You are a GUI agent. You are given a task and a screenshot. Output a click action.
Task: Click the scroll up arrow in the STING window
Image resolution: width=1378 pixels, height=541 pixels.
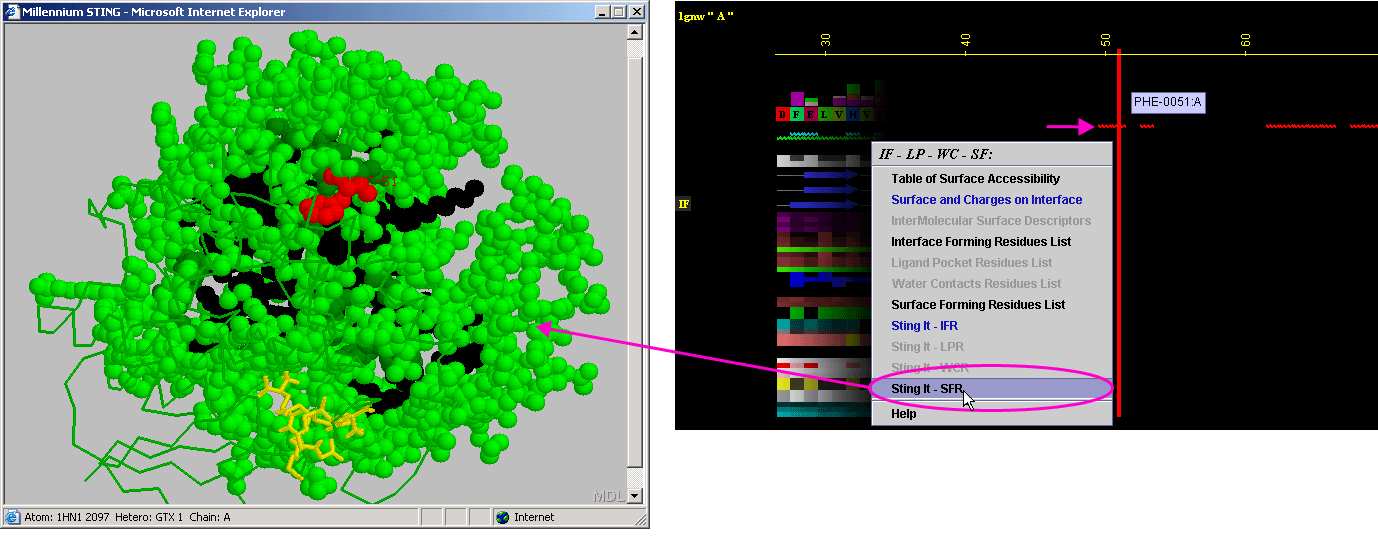tap(635, 32)
